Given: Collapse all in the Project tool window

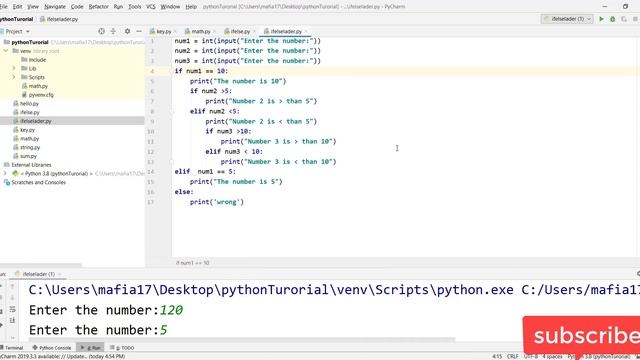Looking at the screenshot, I should click(113, 31).
